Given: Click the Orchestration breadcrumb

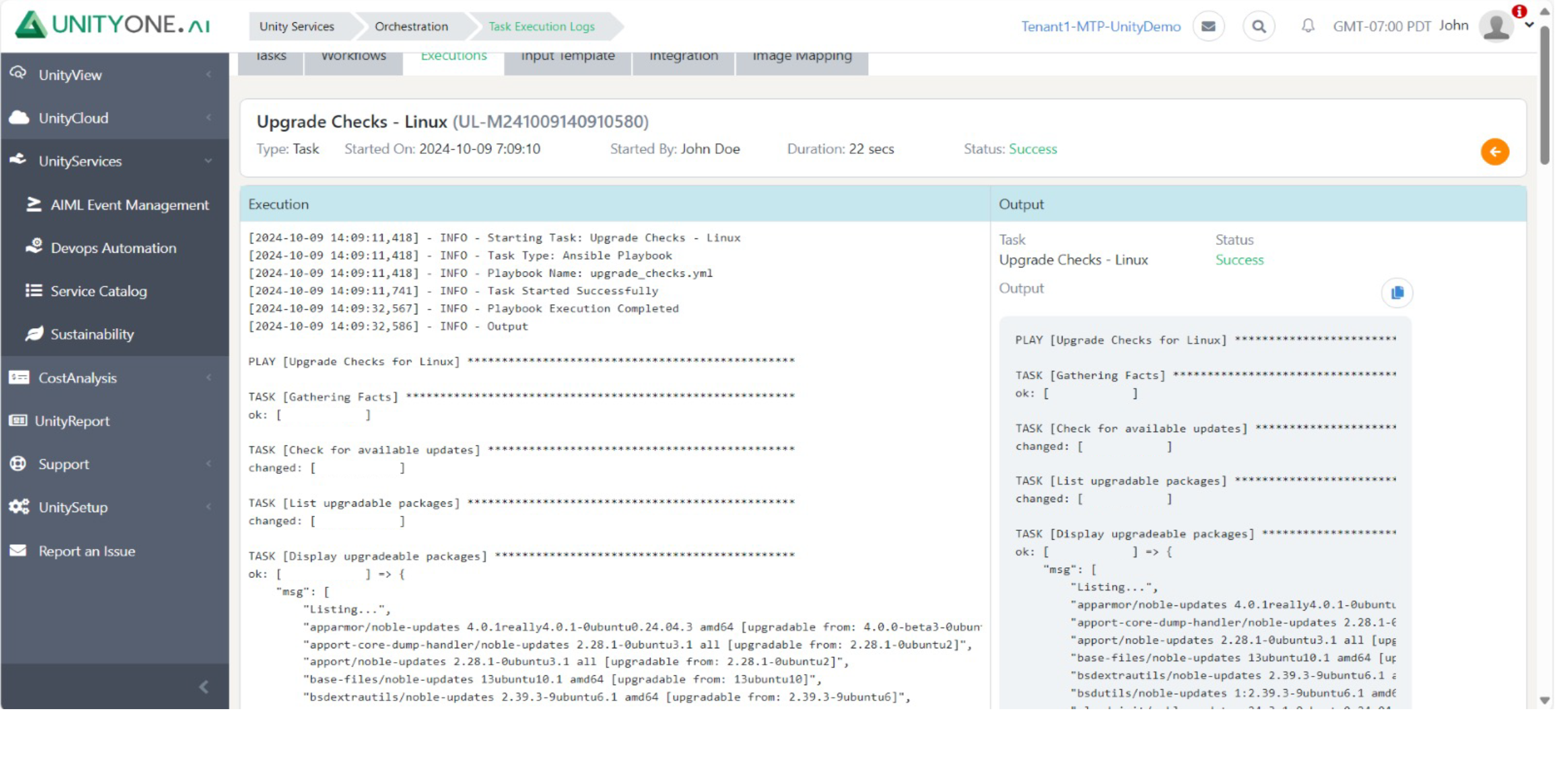Looking at the screenshot, I should (x=411, y=26).
